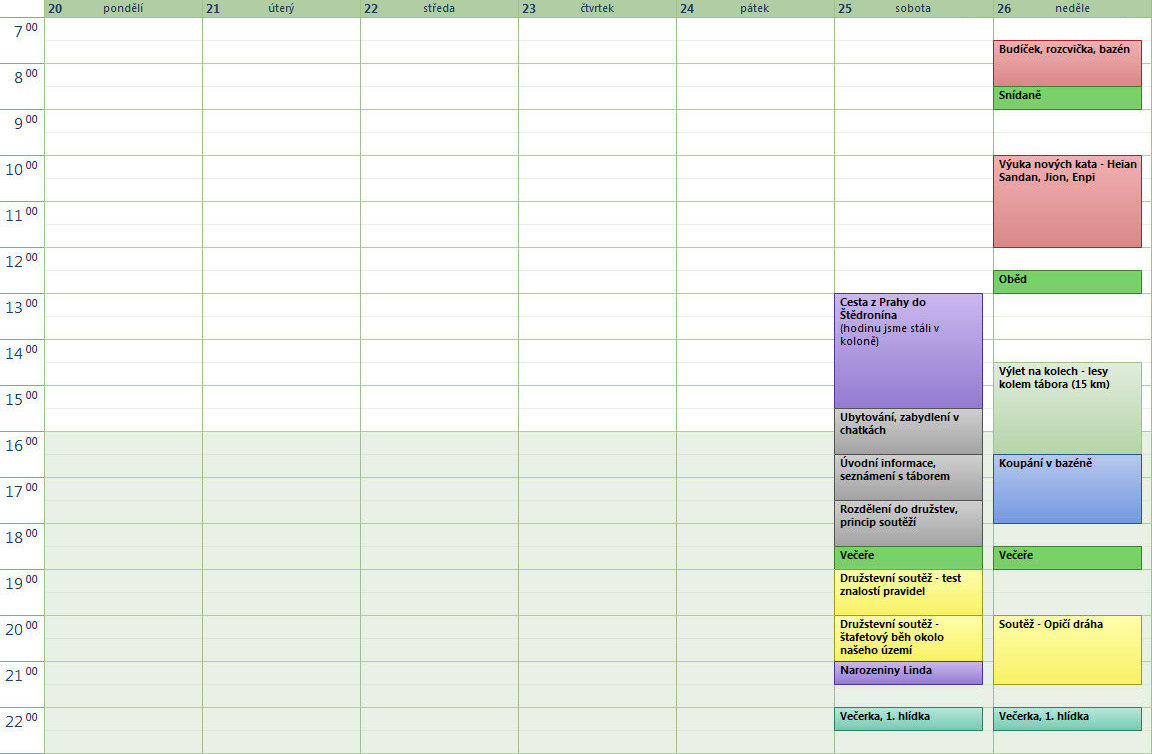Open the štafetový běh competition event
Viewport: 1152px width, 754px height.
[x=908, y=638]
